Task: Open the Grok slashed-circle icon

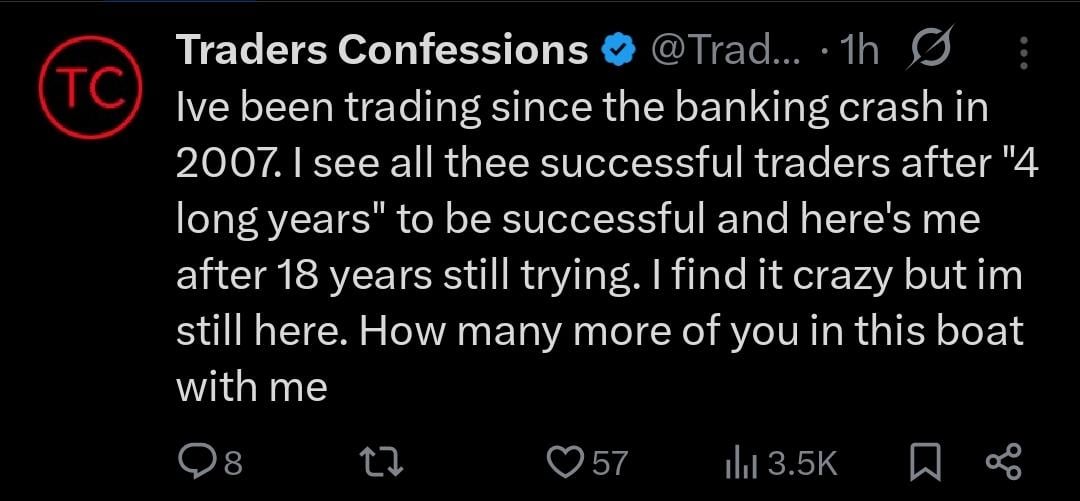Action: [928, 51]
